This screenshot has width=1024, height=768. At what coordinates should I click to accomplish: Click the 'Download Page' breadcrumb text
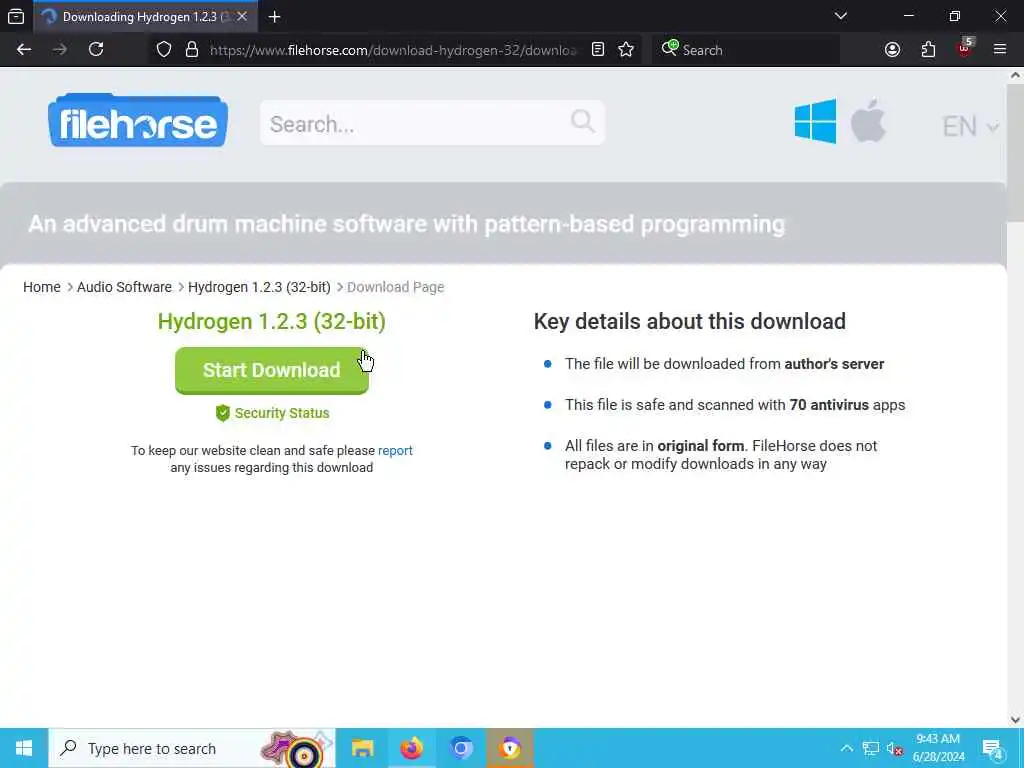pyautogui.click(x=396, y=287)
